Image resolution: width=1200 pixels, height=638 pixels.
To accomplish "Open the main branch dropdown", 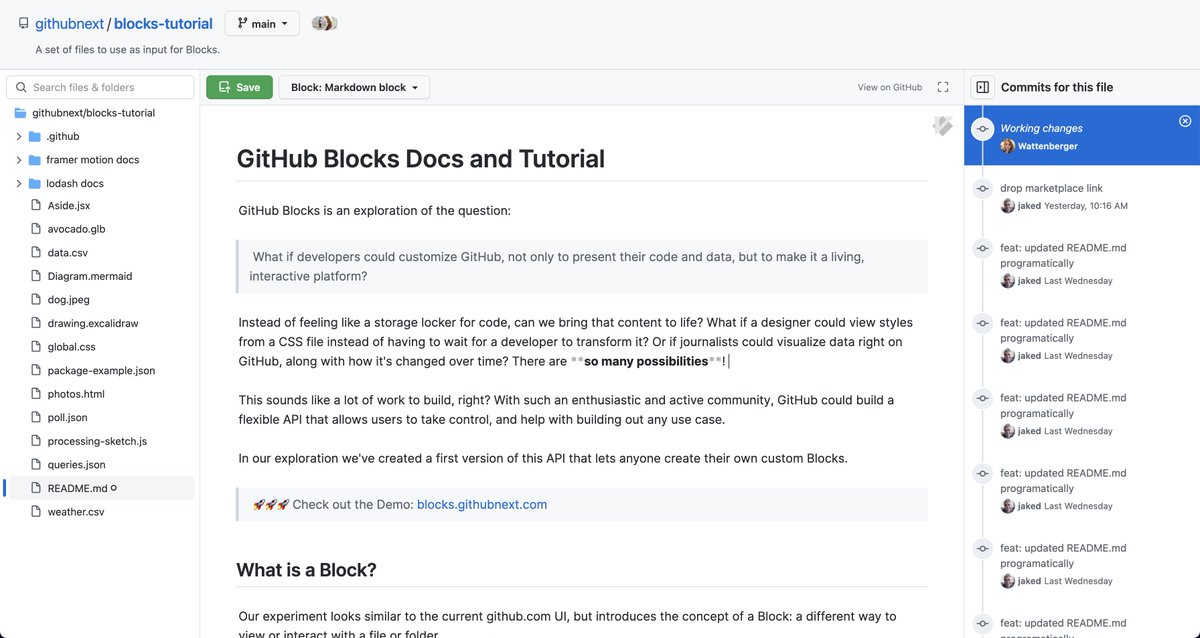I will click(262, 23).
